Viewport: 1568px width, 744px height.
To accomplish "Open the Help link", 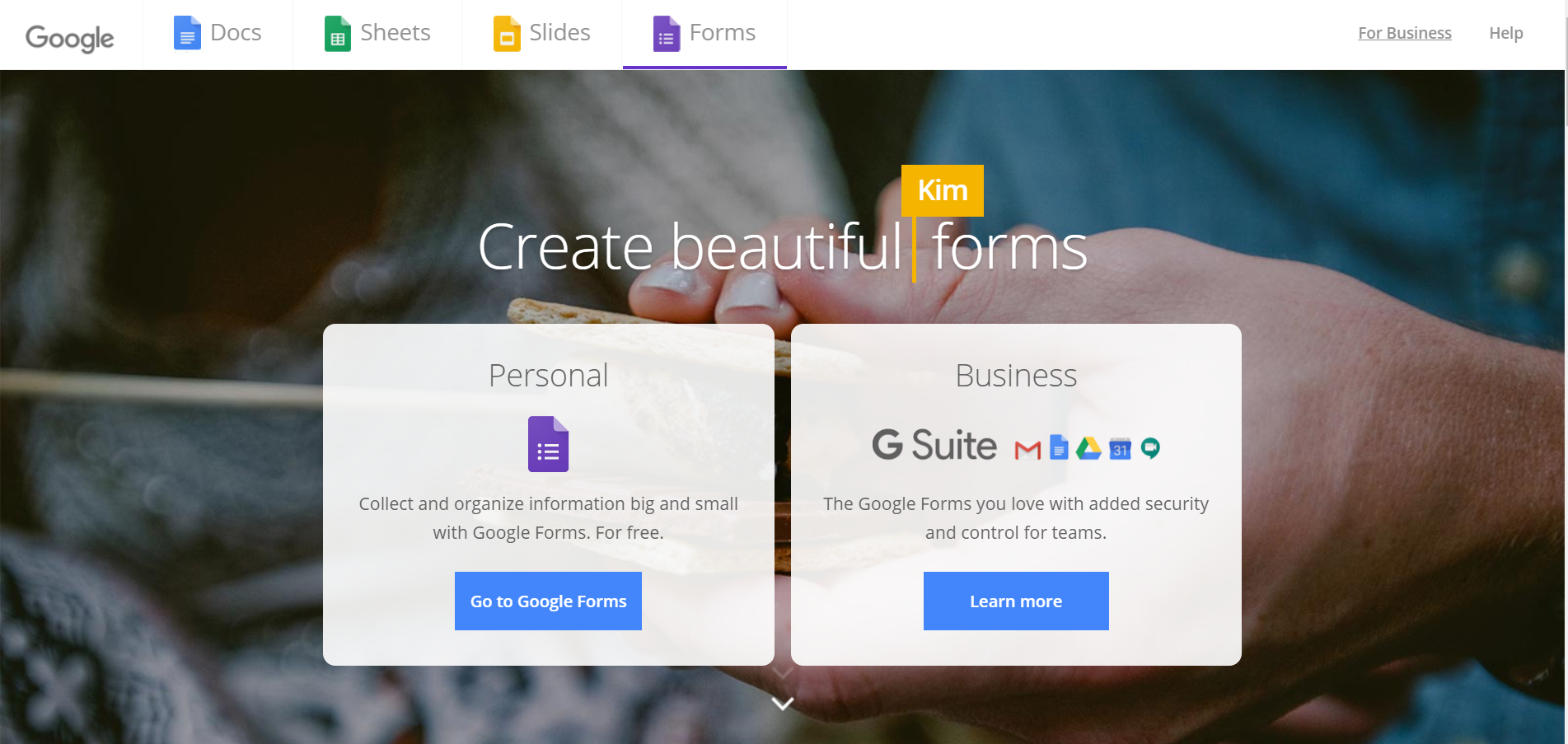I will pyautogui.click(x=1506, y=33).
